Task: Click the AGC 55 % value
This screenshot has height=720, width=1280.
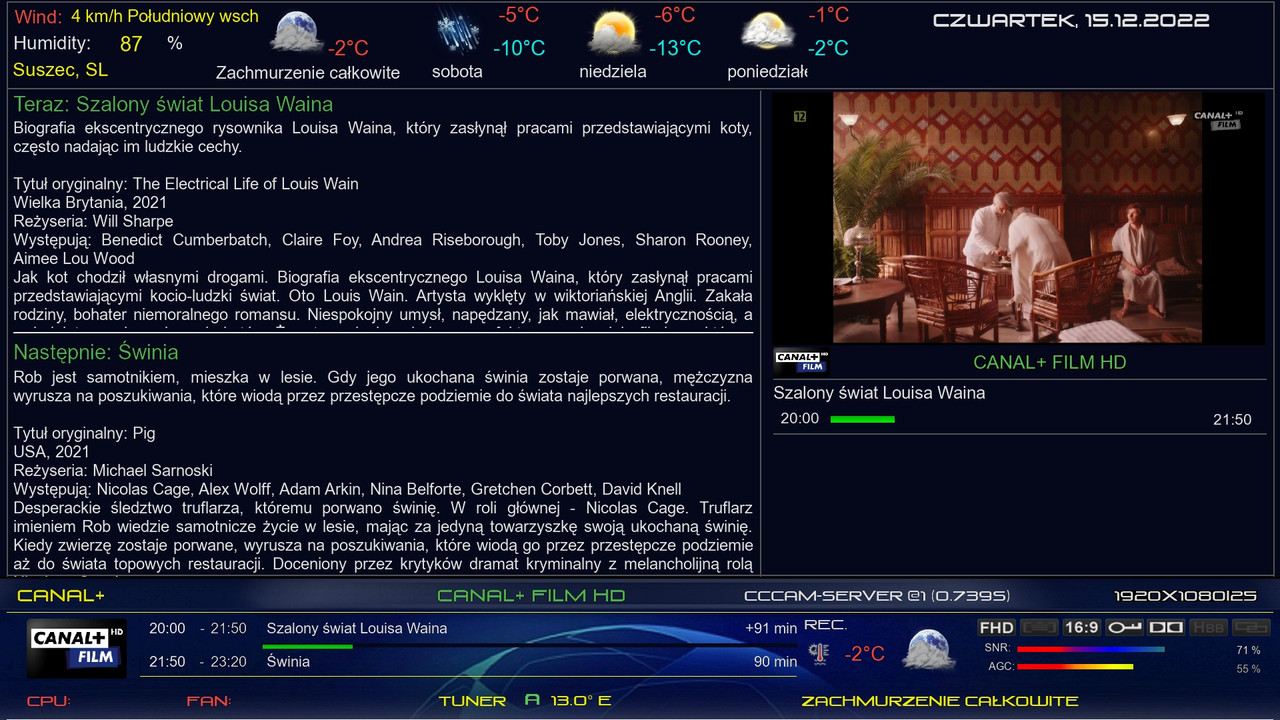Action: point(1248,669)
